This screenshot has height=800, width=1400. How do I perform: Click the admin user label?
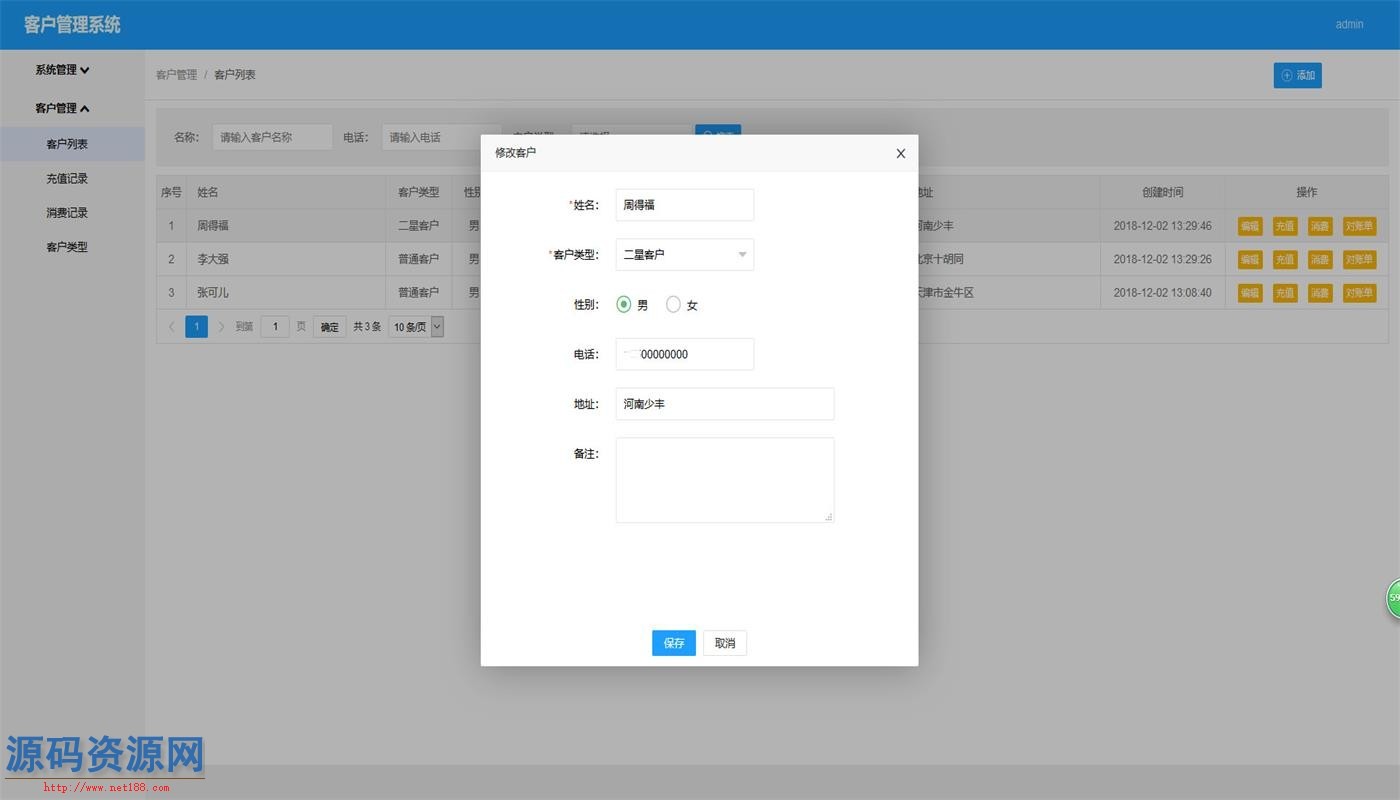[x=1349, y=24]
